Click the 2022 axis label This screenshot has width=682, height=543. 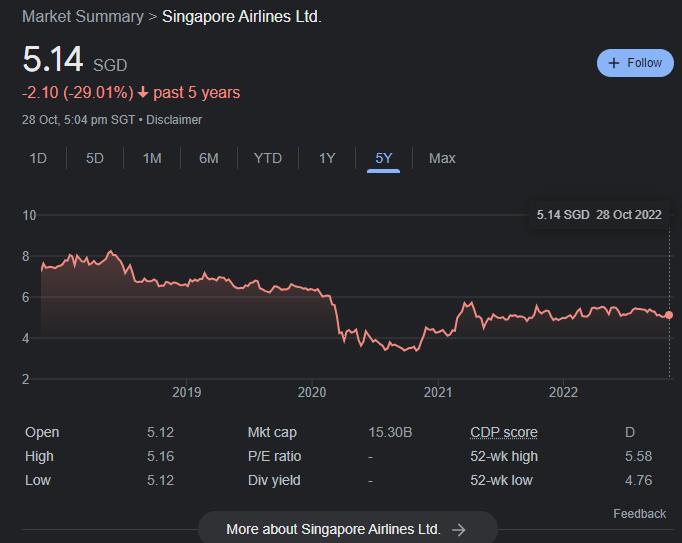click(x=563, y=392)
